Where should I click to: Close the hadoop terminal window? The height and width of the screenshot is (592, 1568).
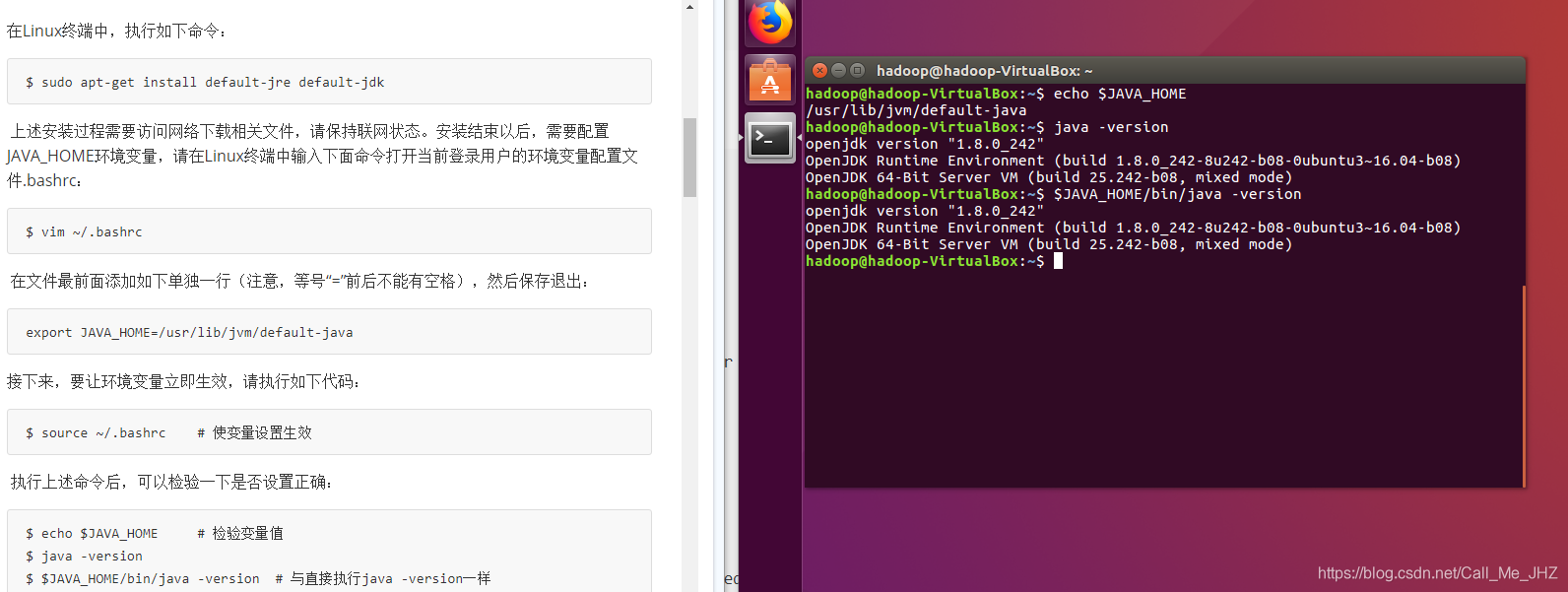pyautogui.click(x=819, y=70)
